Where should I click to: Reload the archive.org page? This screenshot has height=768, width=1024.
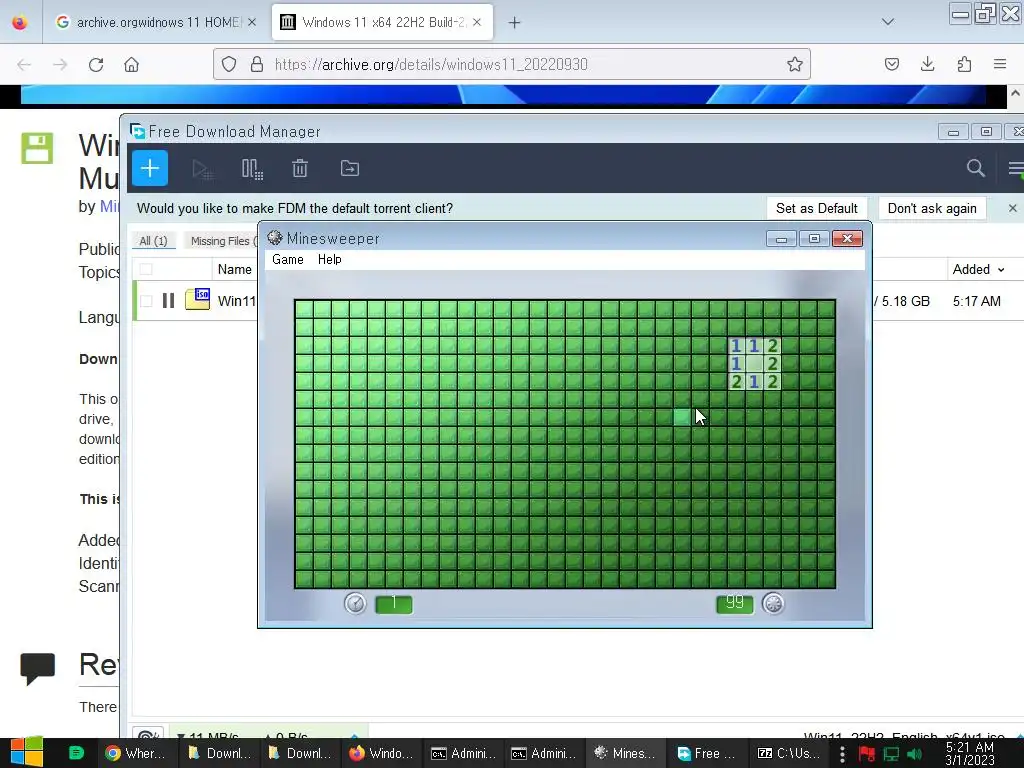[96, 65]
